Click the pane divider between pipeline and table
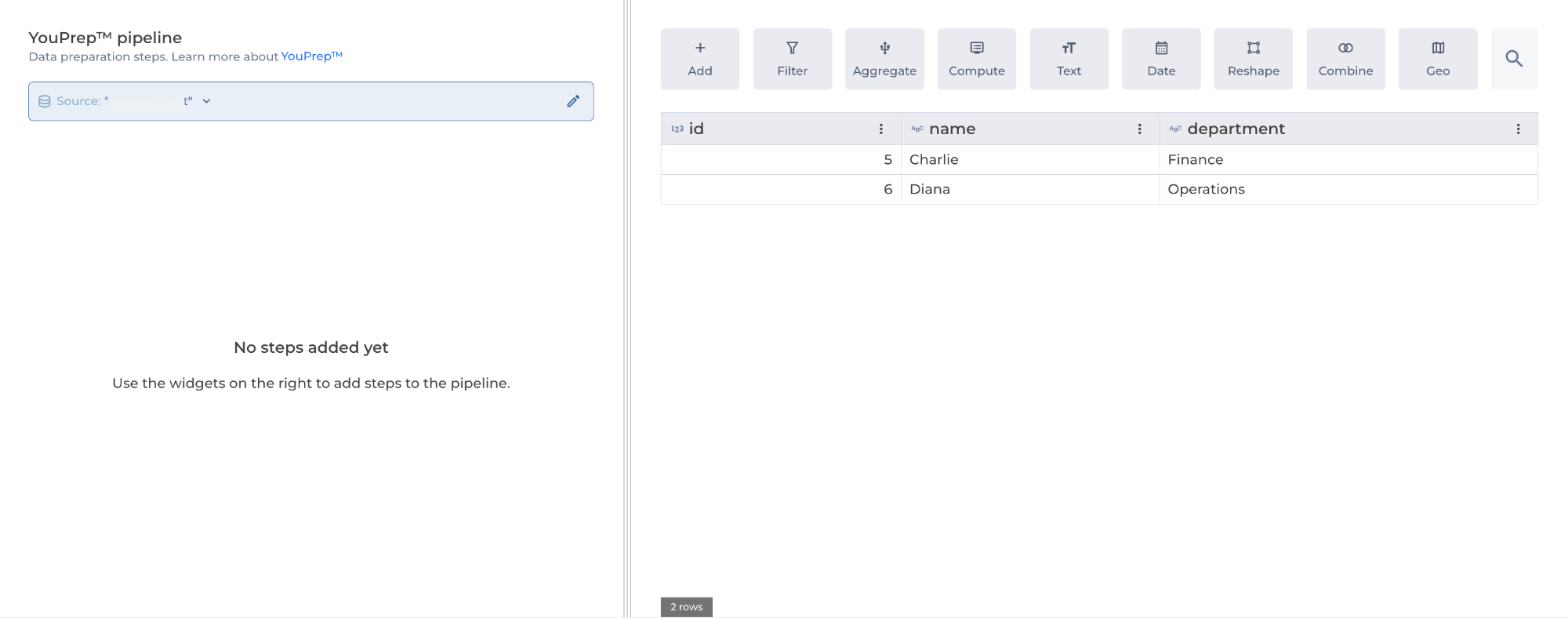This screenshot has height=618, width=1568. coord(627,309)
